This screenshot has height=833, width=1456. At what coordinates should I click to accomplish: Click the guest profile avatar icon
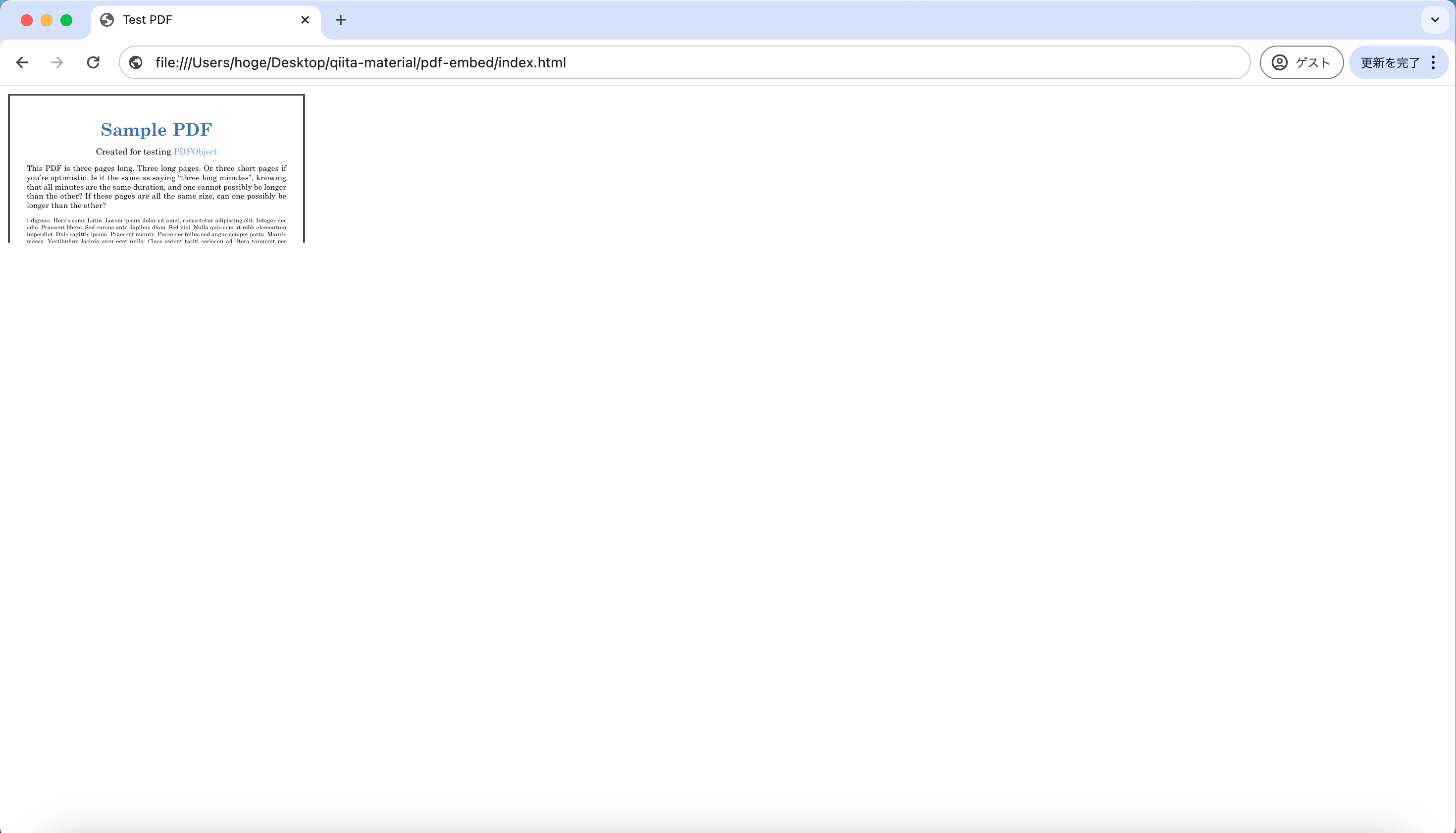click(1279, 62)
